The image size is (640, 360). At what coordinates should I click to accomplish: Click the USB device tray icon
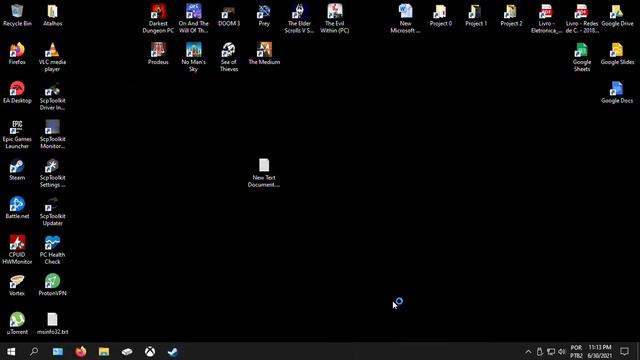tap(540, 351)
